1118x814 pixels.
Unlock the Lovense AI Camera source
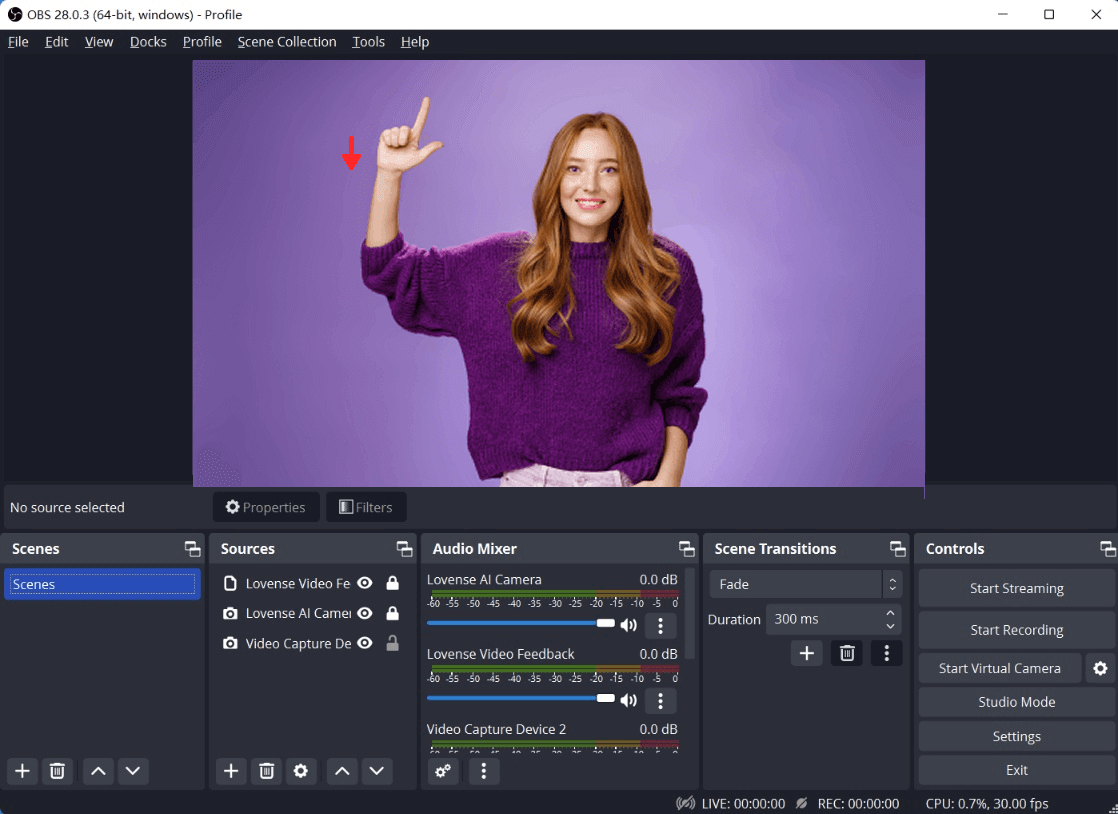pyautogui.click(x=392, y=613)
